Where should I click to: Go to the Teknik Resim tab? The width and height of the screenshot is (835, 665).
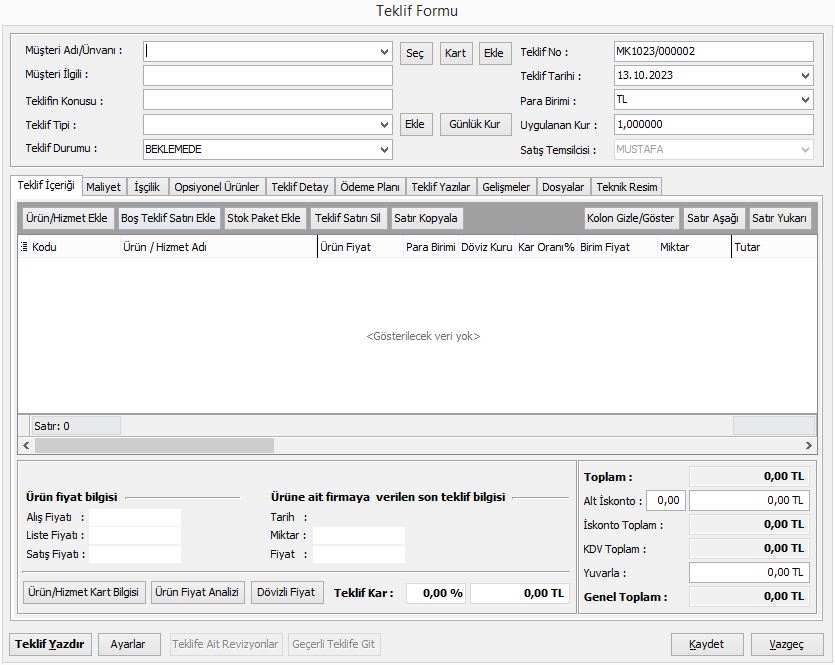coord(627,187)
